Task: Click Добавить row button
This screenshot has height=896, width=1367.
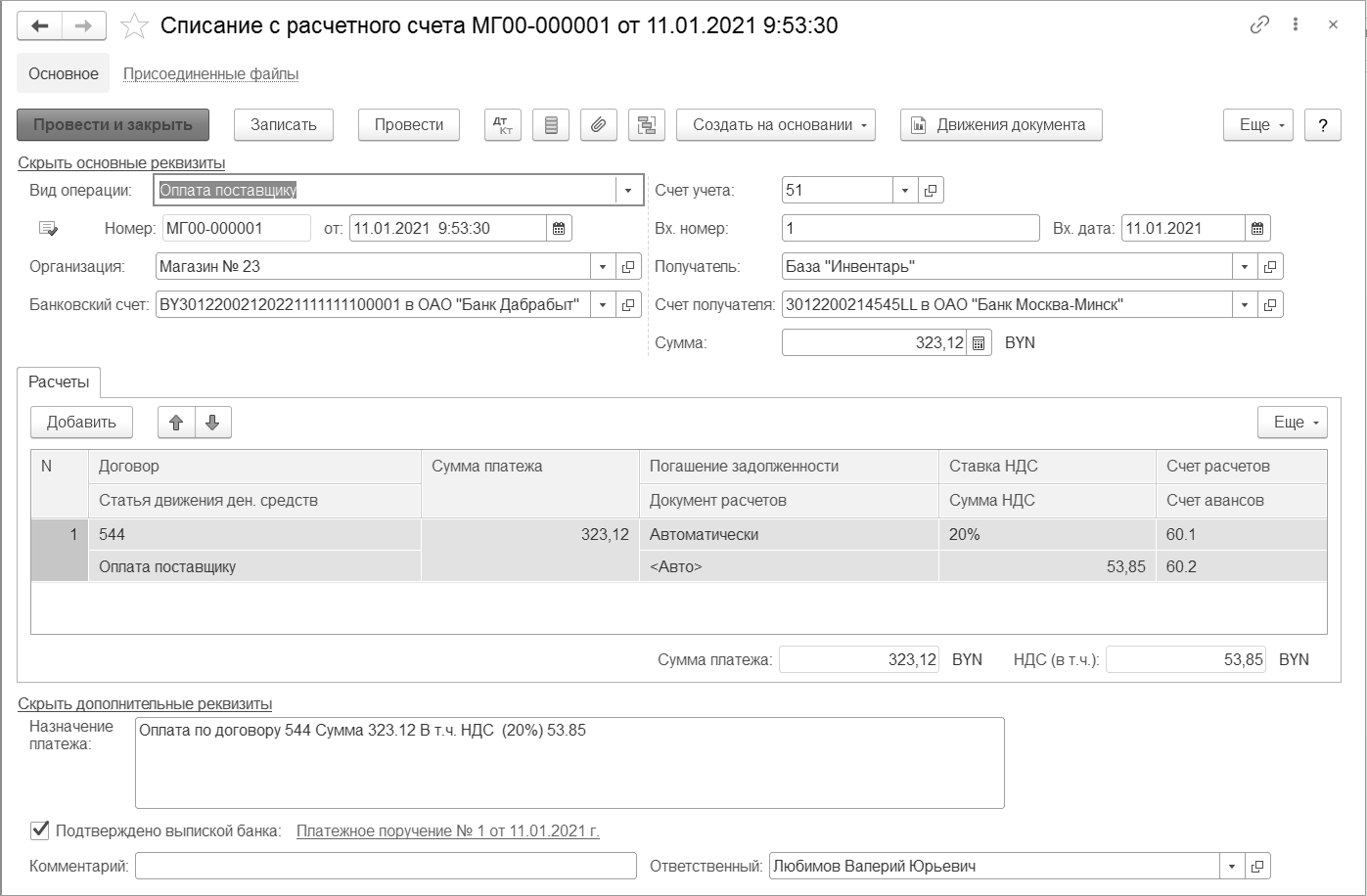Action: coord(81,423)
